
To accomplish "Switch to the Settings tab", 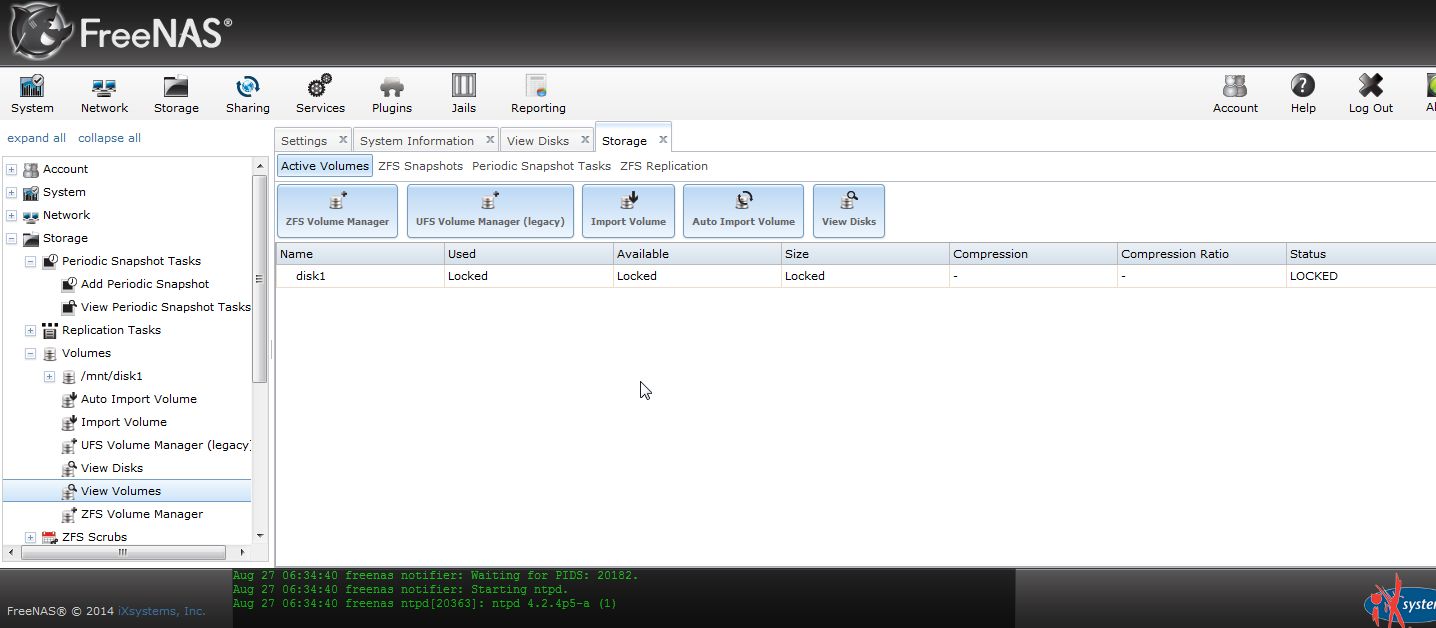I will point(304,141).
